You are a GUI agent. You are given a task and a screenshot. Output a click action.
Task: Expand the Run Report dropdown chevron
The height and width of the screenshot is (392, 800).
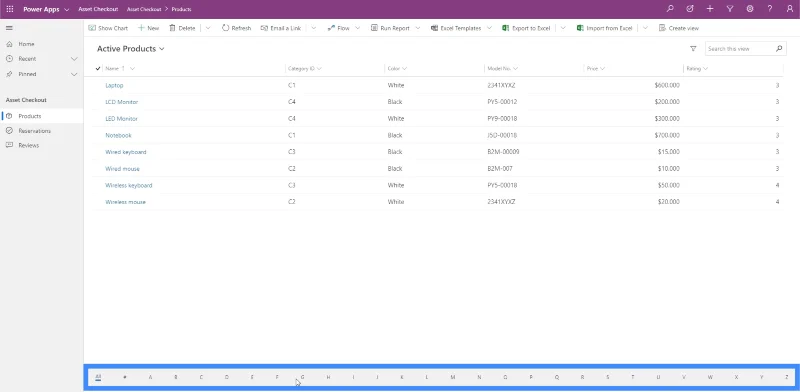[x=418, y=28]
